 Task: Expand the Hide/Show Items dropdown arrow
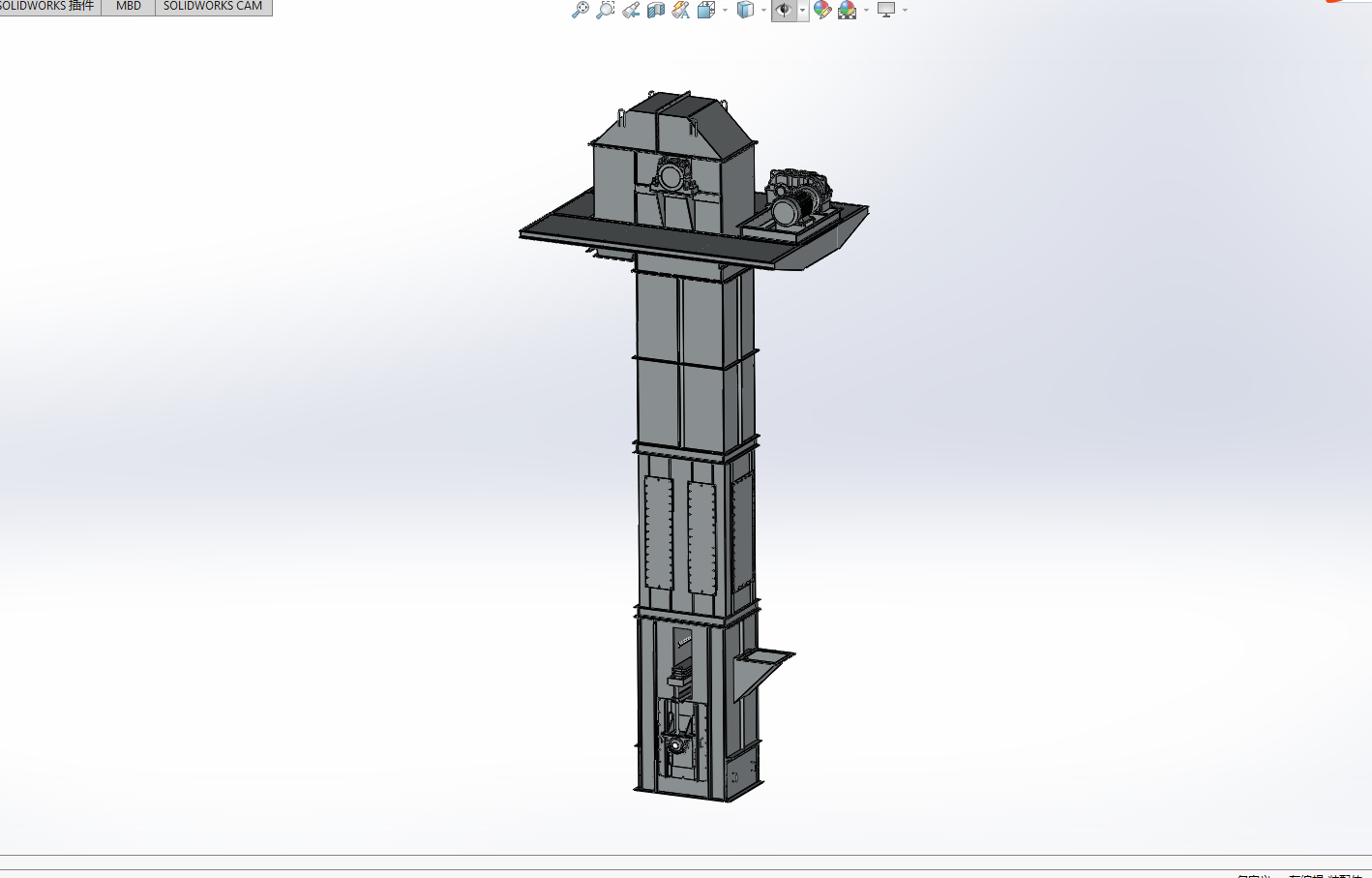(803, 11)
